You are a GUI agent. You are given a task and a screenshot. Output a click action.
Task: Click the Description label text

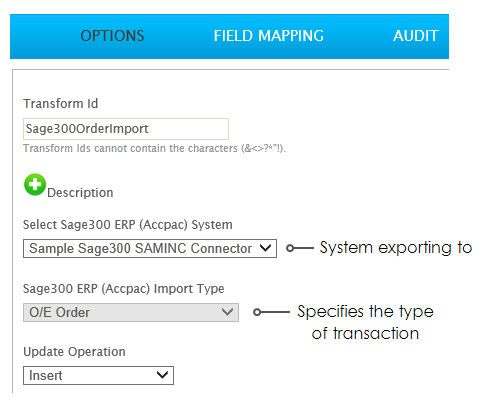[x=80, y=193]
